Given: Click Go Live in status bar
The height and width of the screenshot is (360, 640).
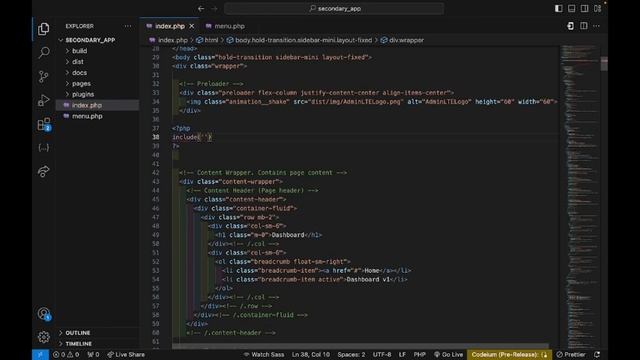Looking at the screenshot, I should (448, 355).
